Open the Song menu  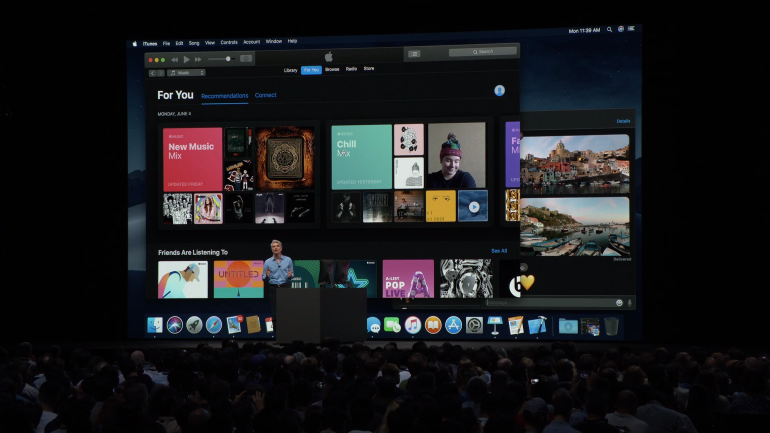[194, 43]
